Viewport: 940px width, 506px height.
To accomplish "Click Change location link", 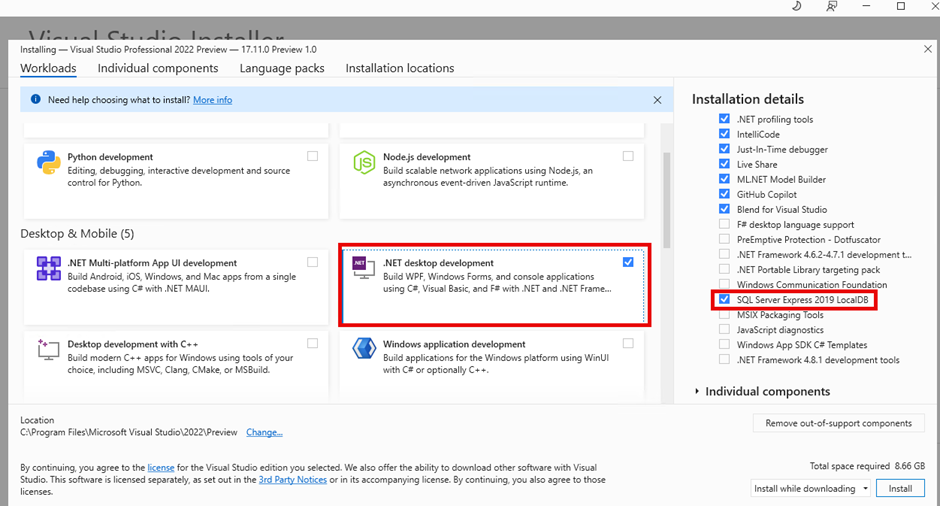I will [x=264, y=432].
